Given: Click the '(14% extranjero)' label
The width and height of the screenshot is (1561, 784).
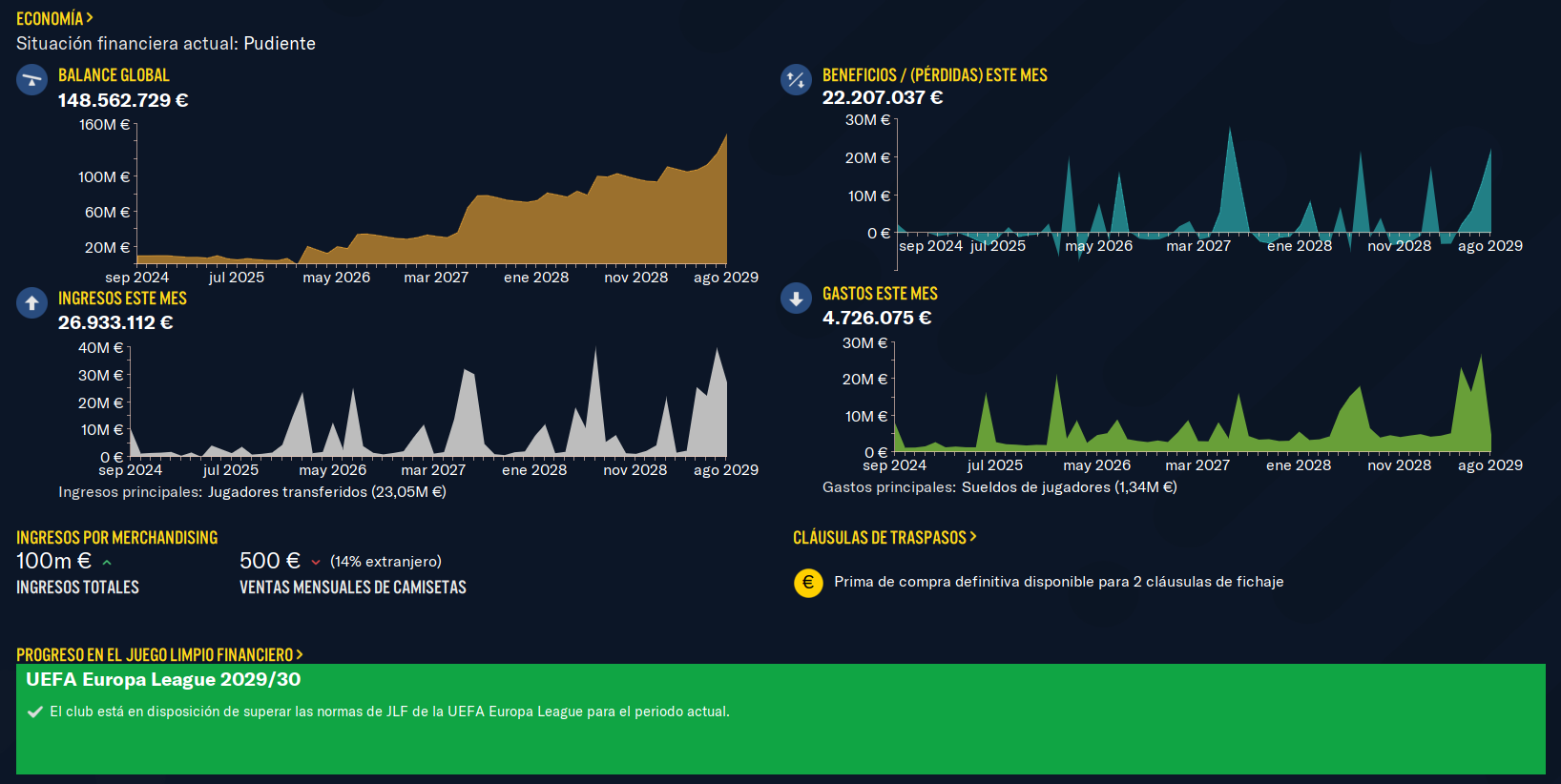Looking at the screenshot, I should pyautogui.click(x=385, y=562).
